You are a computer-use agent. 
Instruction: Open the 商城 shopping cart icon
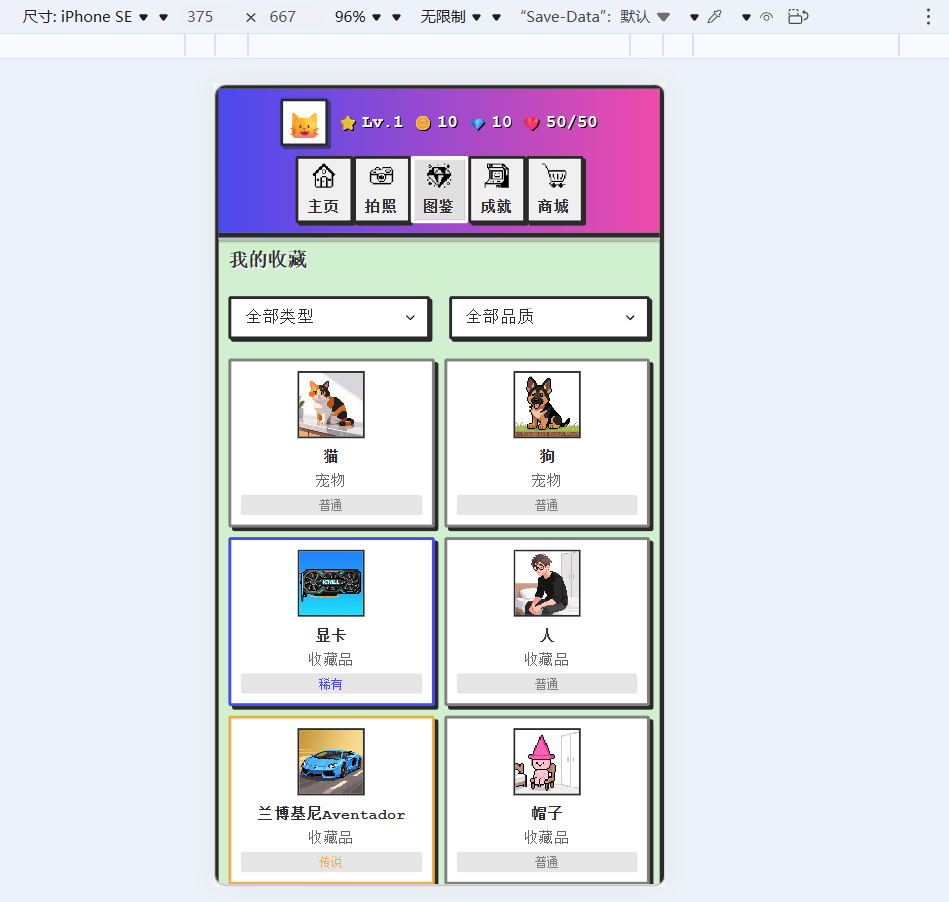click(556, 189)
